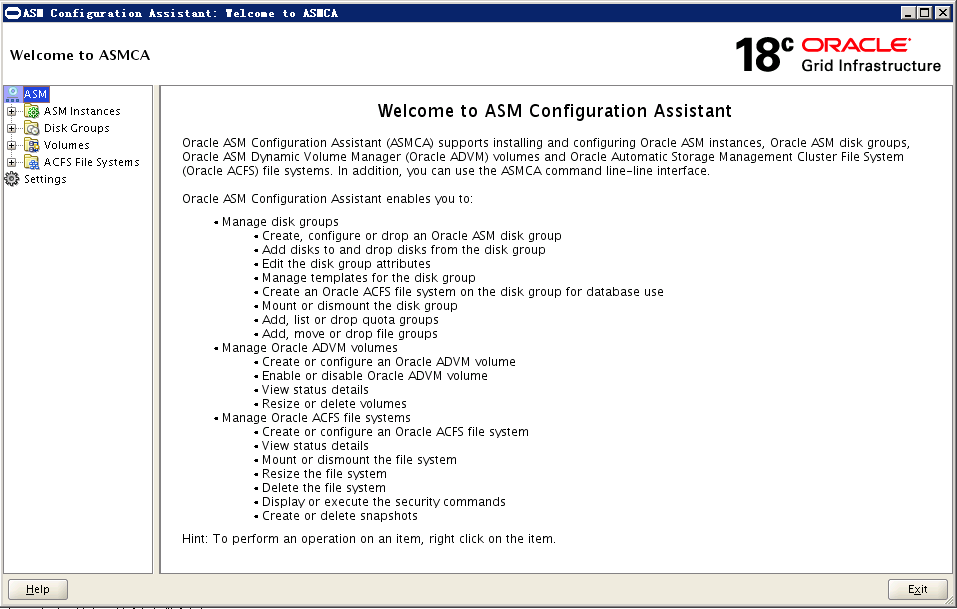Open the Help button
Viewport: 957px width, 609px height.
pos(38,589)
